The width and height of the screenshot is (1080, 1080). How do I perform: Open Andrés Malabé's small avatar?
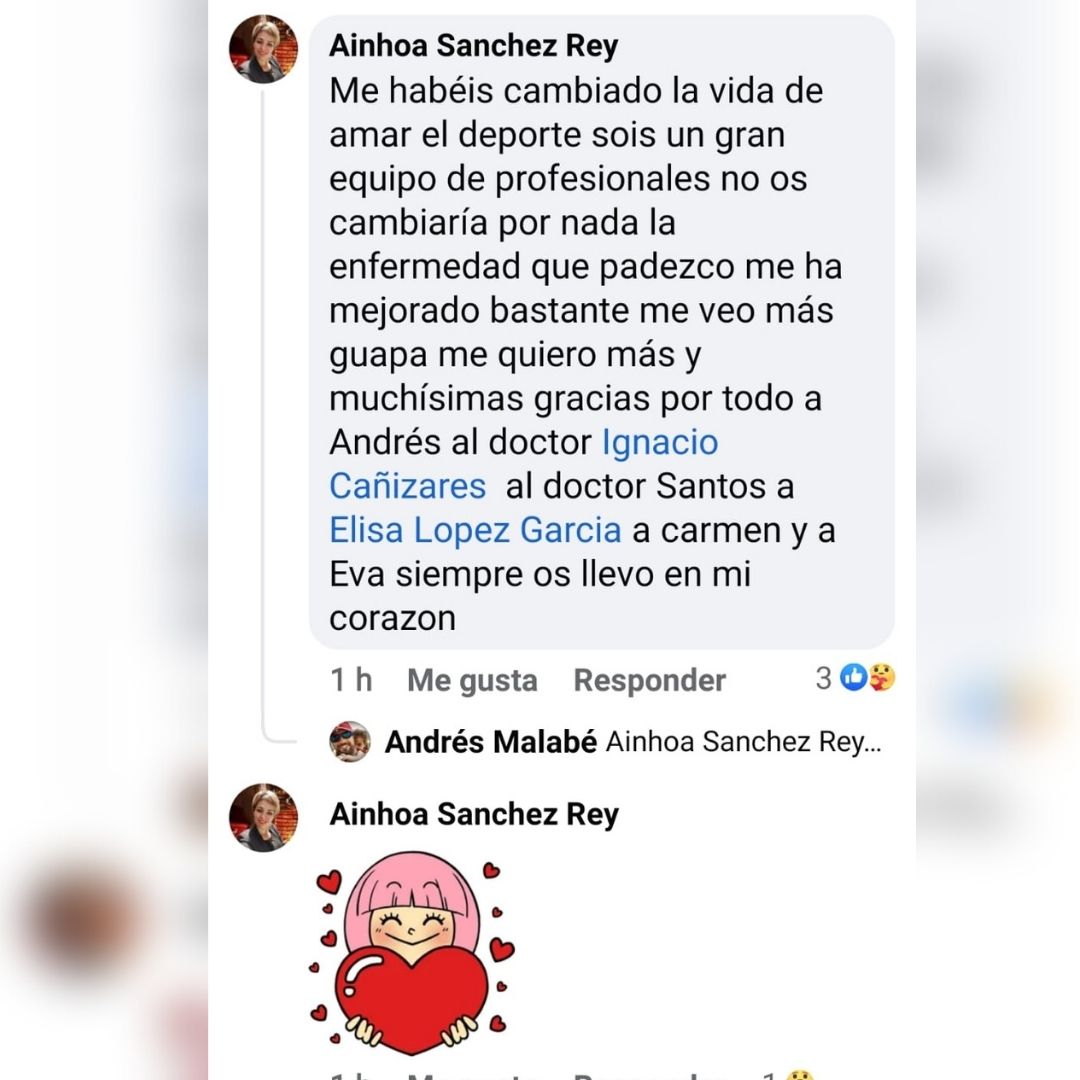click(350, 742)
